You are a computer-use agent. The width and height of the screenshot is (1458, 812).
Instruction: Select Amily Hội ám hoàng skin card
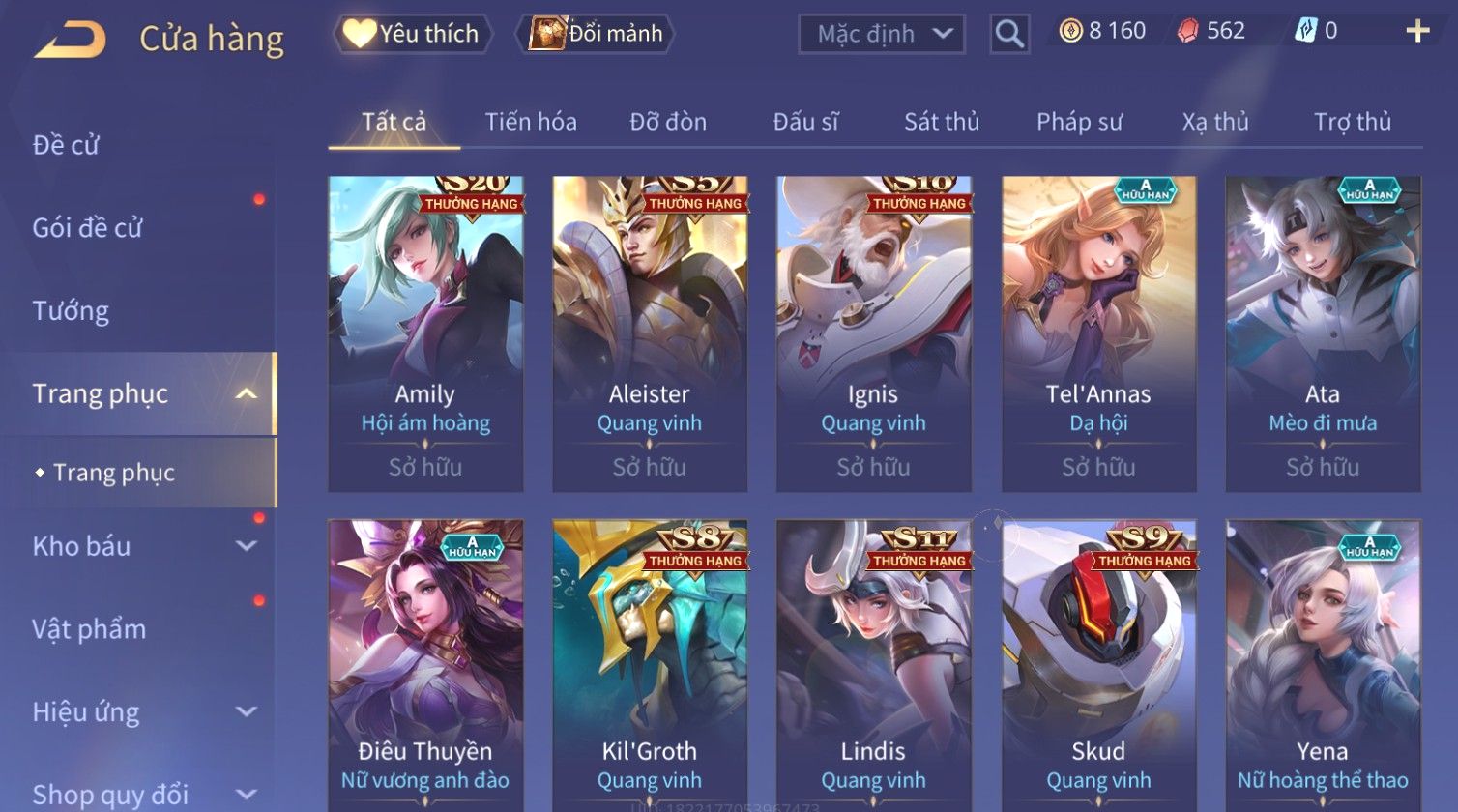point(425,333)
